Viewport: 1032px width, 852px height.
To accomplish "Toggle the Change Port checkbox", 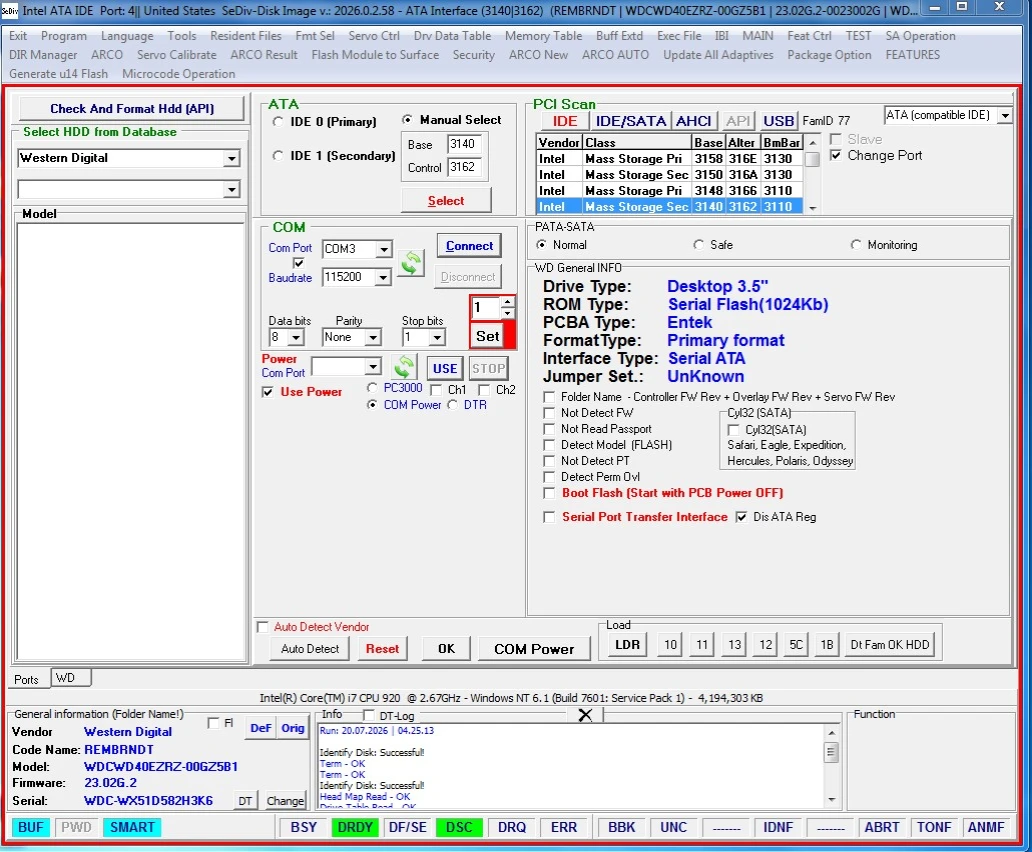I will [x=836, y=156].
